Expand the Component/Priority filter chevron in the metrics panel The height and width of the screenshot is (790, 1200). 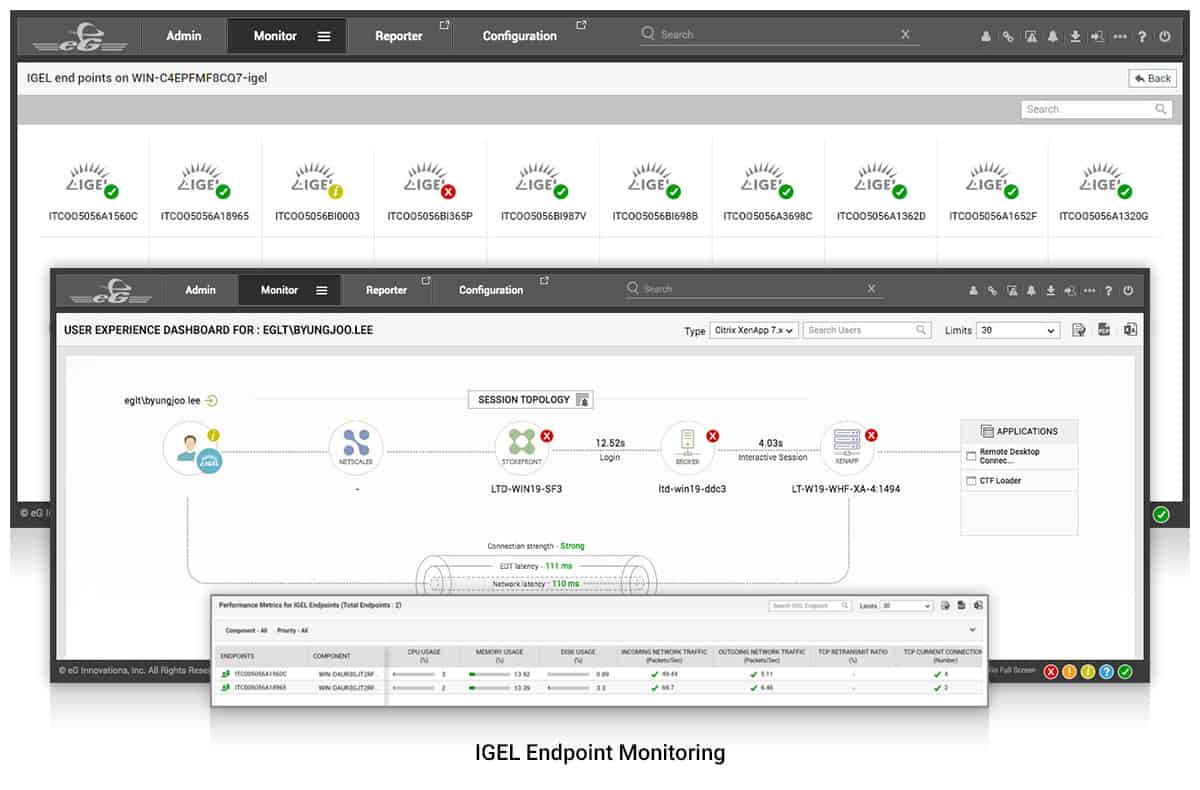[973, 630]
